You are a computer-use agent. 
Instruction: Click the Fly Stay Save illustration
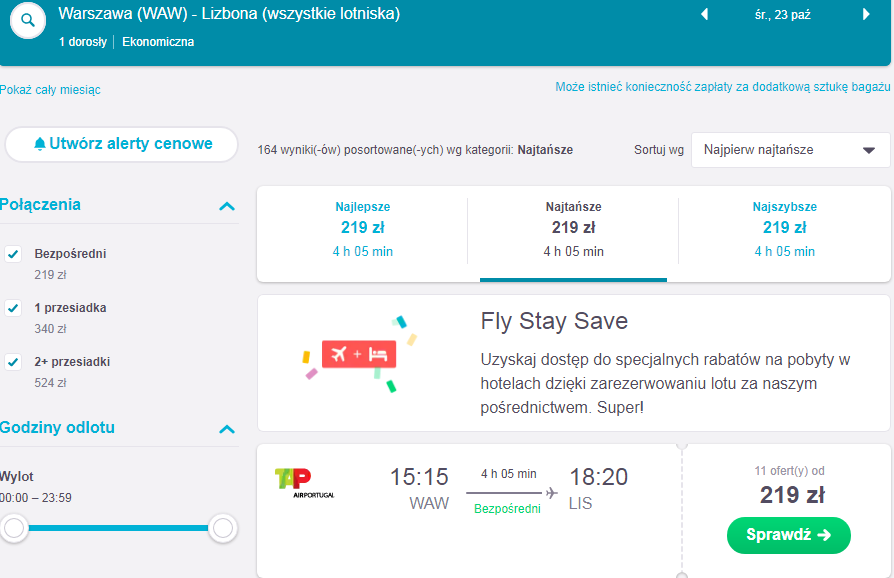coord(359,354)
